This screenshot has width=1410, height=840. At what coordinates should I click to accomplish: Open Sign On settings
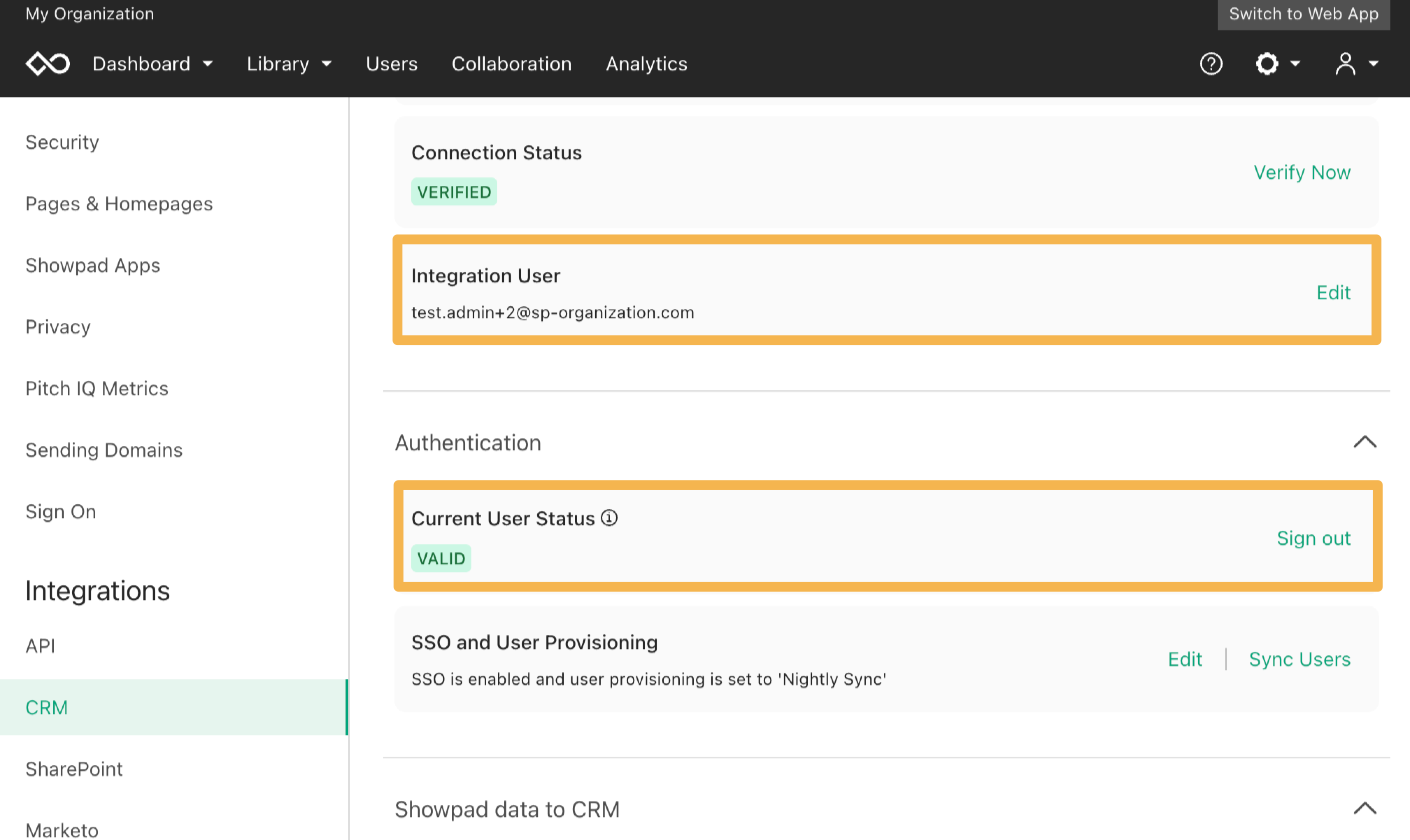click(61, 512)
